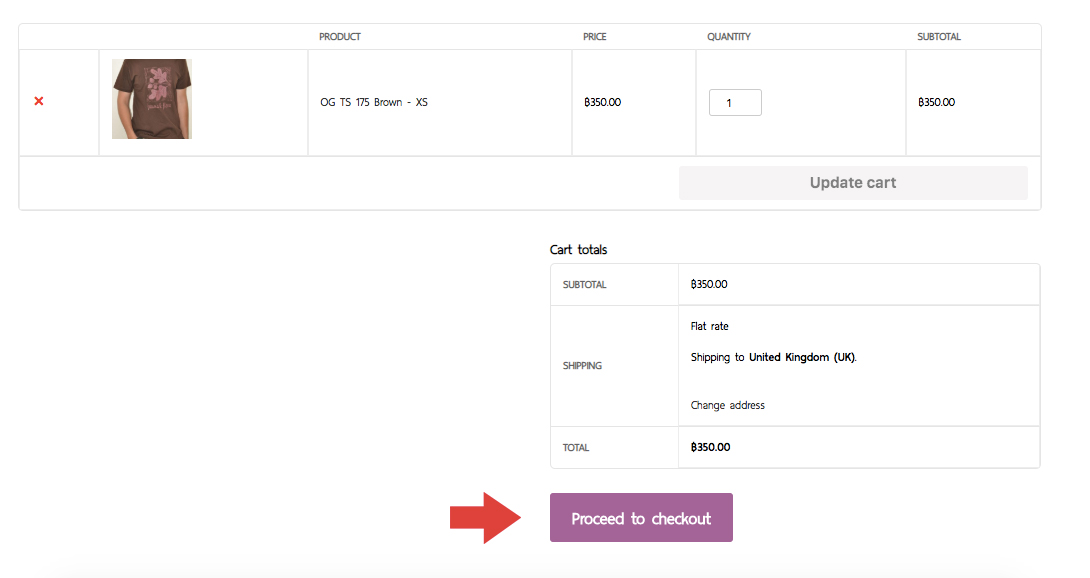Click the PRICE column header
The image size is (1090, 578).
(x=594, y=37)
